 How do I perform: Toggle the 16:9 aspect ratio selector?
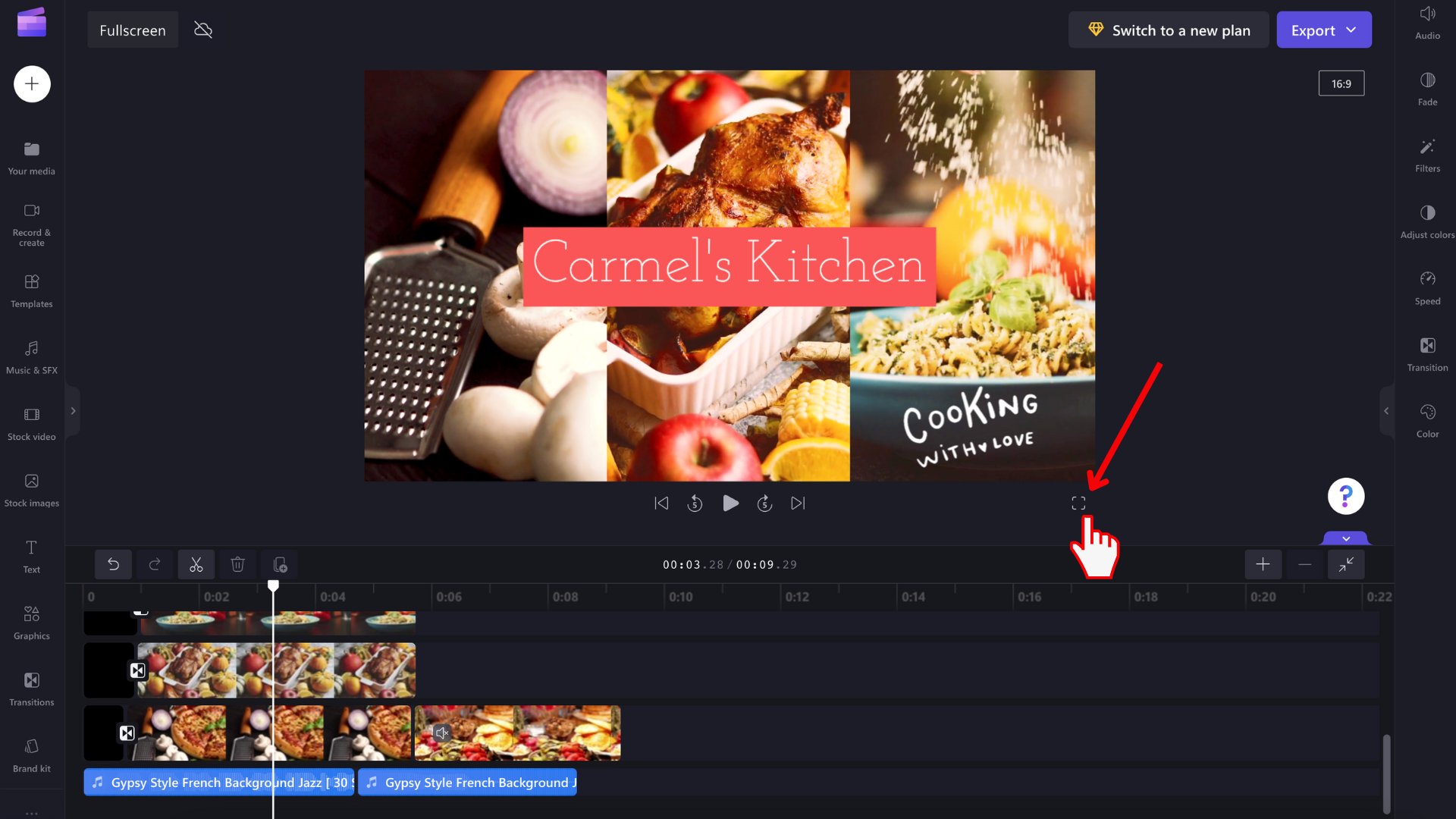(1341, 83)
